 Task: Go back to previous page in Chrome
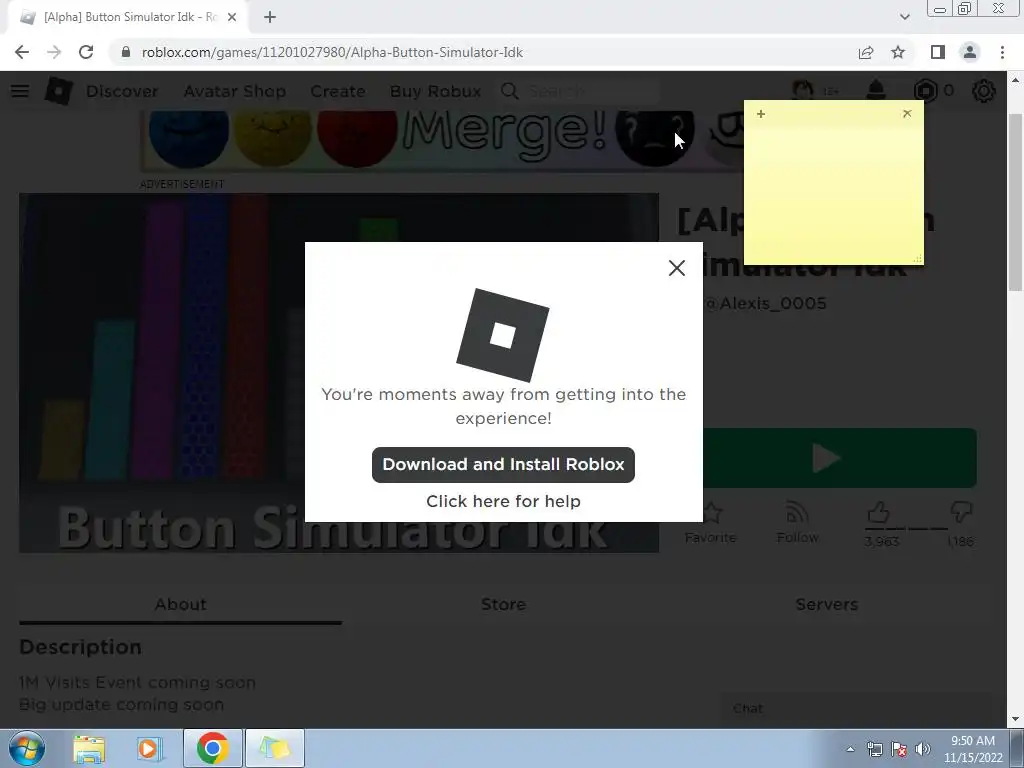tap(22, 52)
